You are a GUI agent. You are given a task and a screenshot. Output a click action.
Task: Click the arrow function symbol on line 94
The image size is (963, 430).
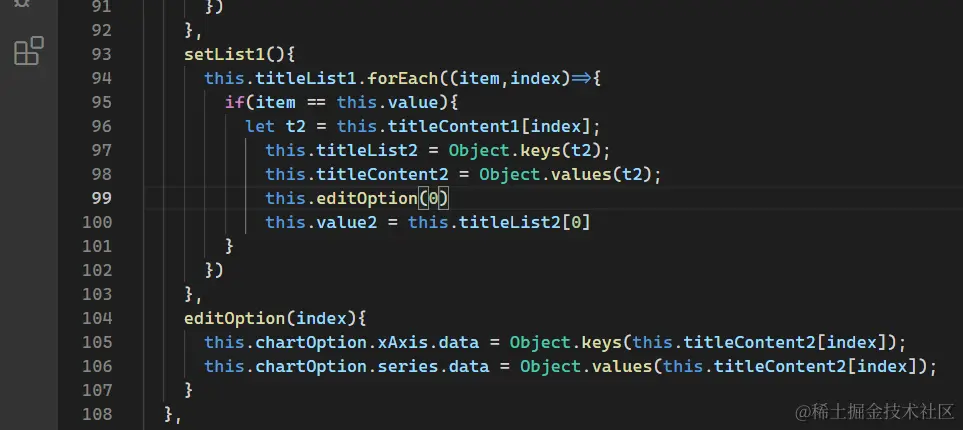click(x=583, y=78)
